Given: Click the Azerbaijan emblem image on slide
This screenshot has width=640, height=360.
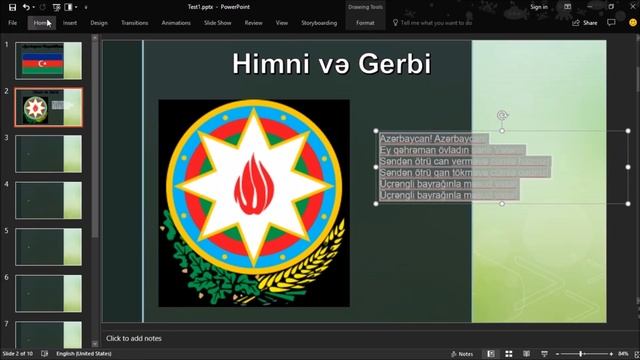Looking at the screenshot, I should (x=254, y=203).
